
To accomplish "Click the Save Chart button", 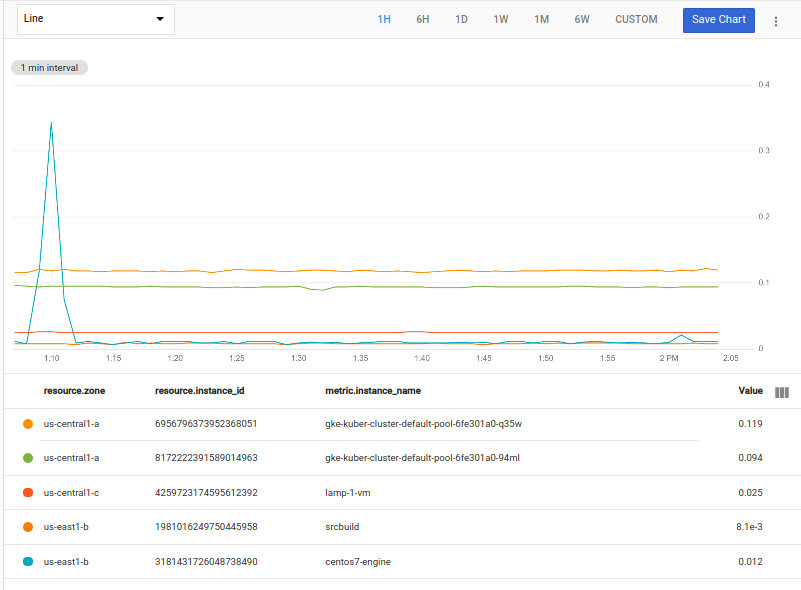I will [718, 19].
